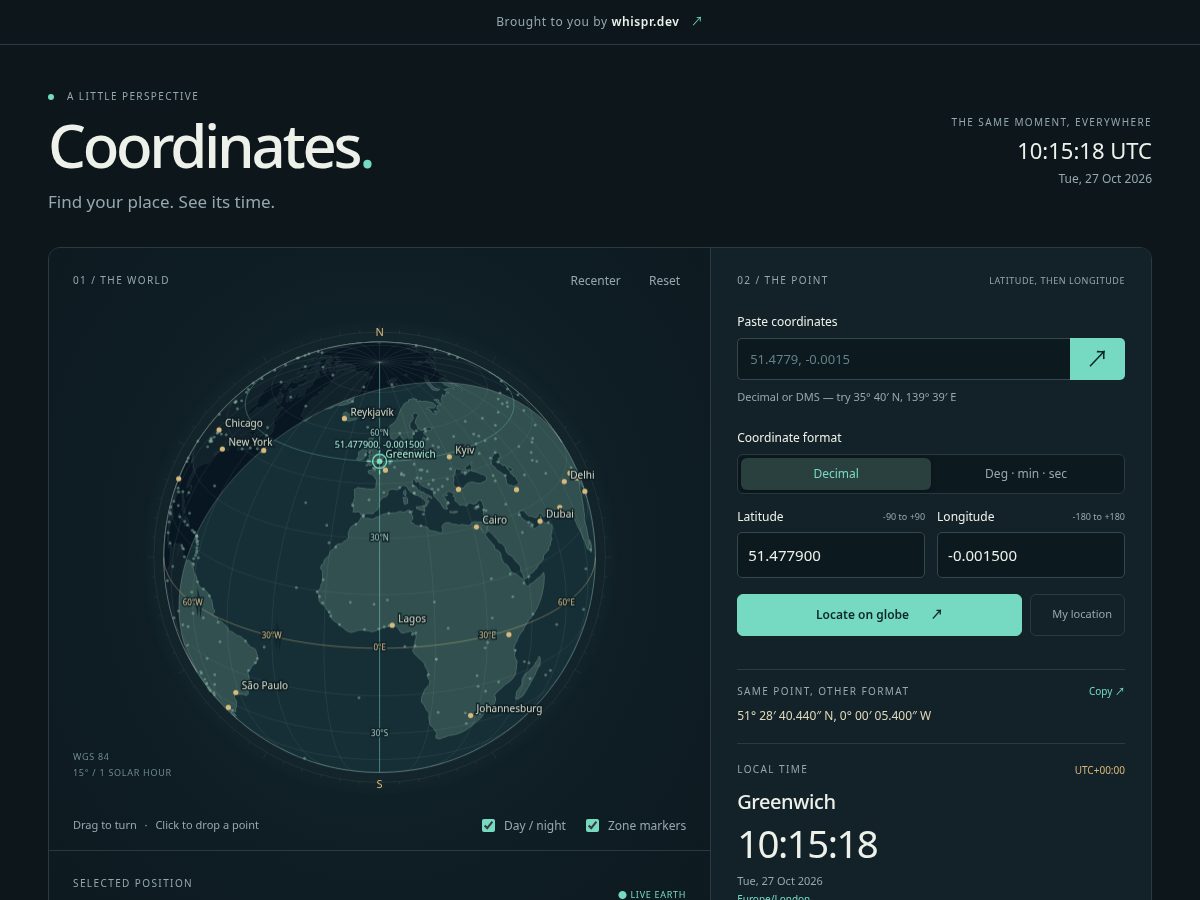Click the São Paulo city marker
1200x900 pixels.
coord(236,692)
